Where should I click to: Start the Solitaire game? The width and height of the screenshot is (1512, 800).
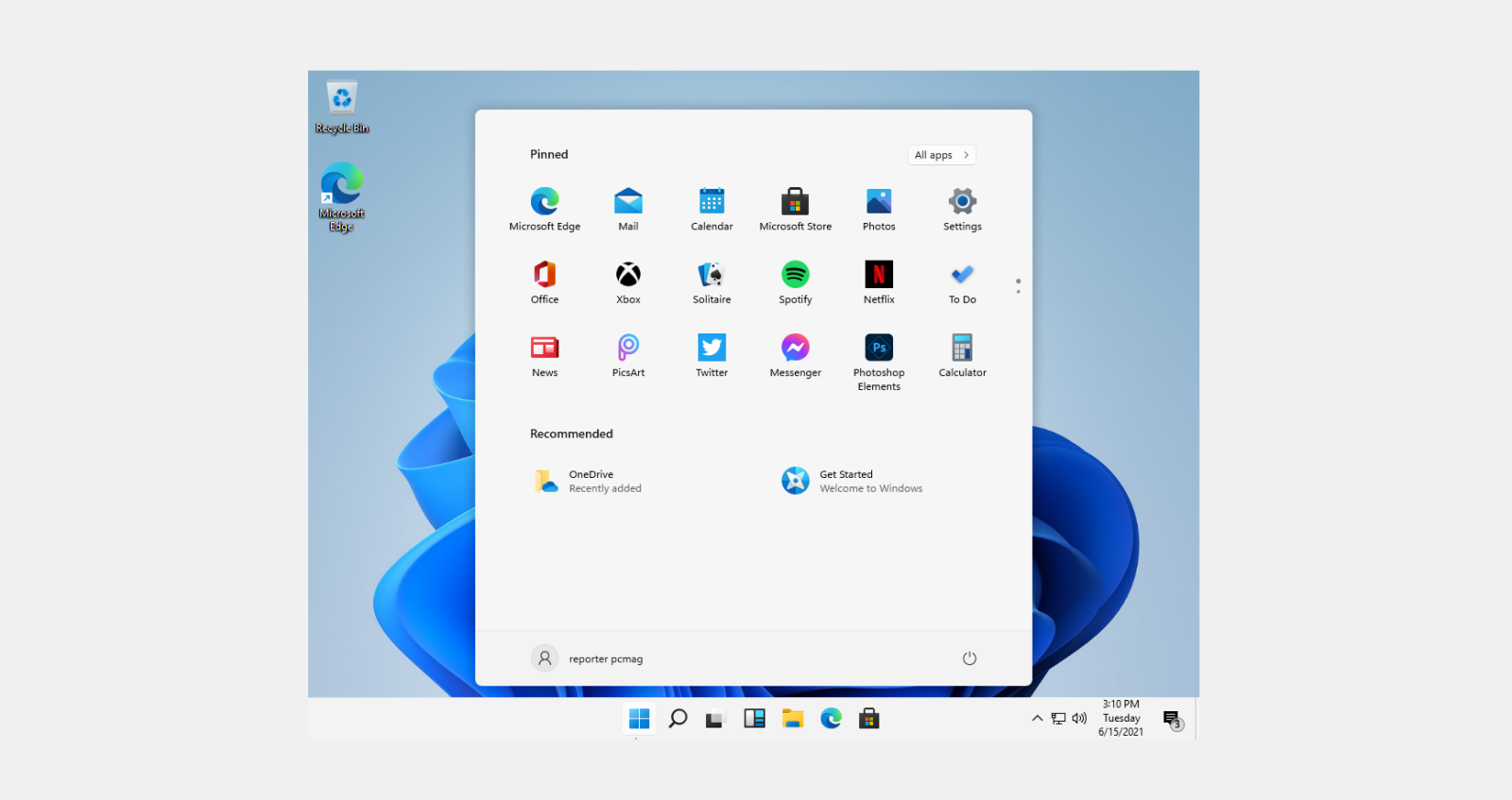(x=712, y=282)
